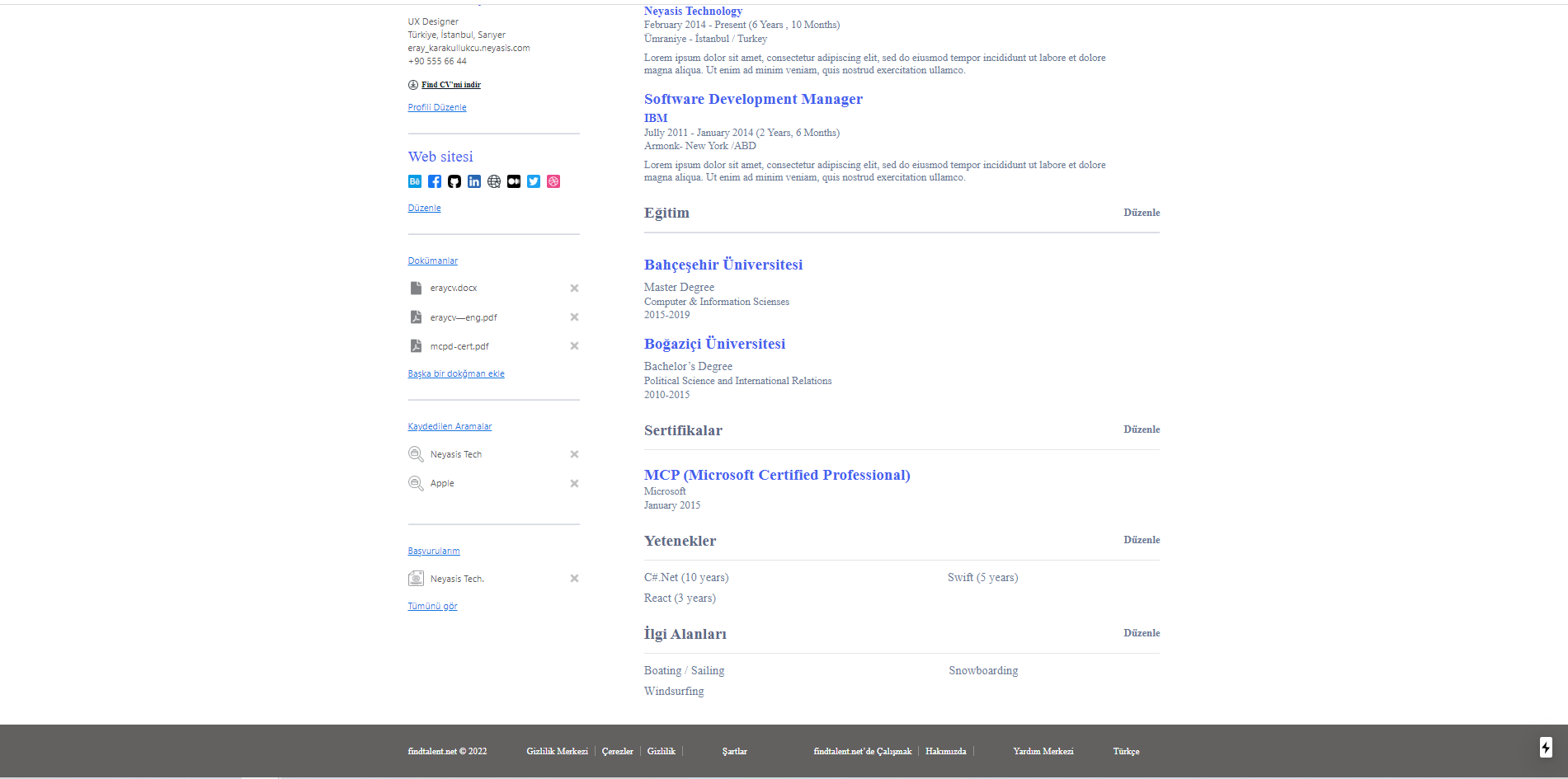Edit skills section with 'Düzenle'
Screen dimensions: 1568x779
coord(1142,540)
